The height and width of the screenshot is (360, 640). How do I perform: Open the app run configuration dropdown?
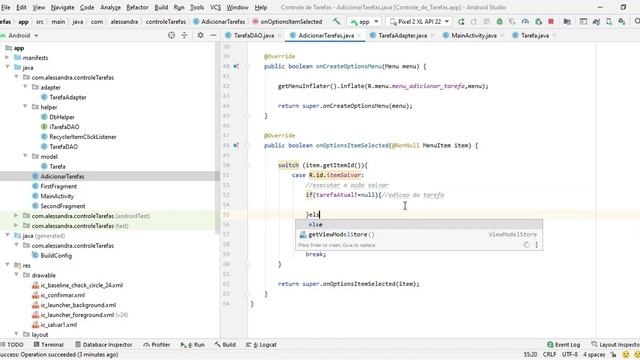click(x=364, y=21)
